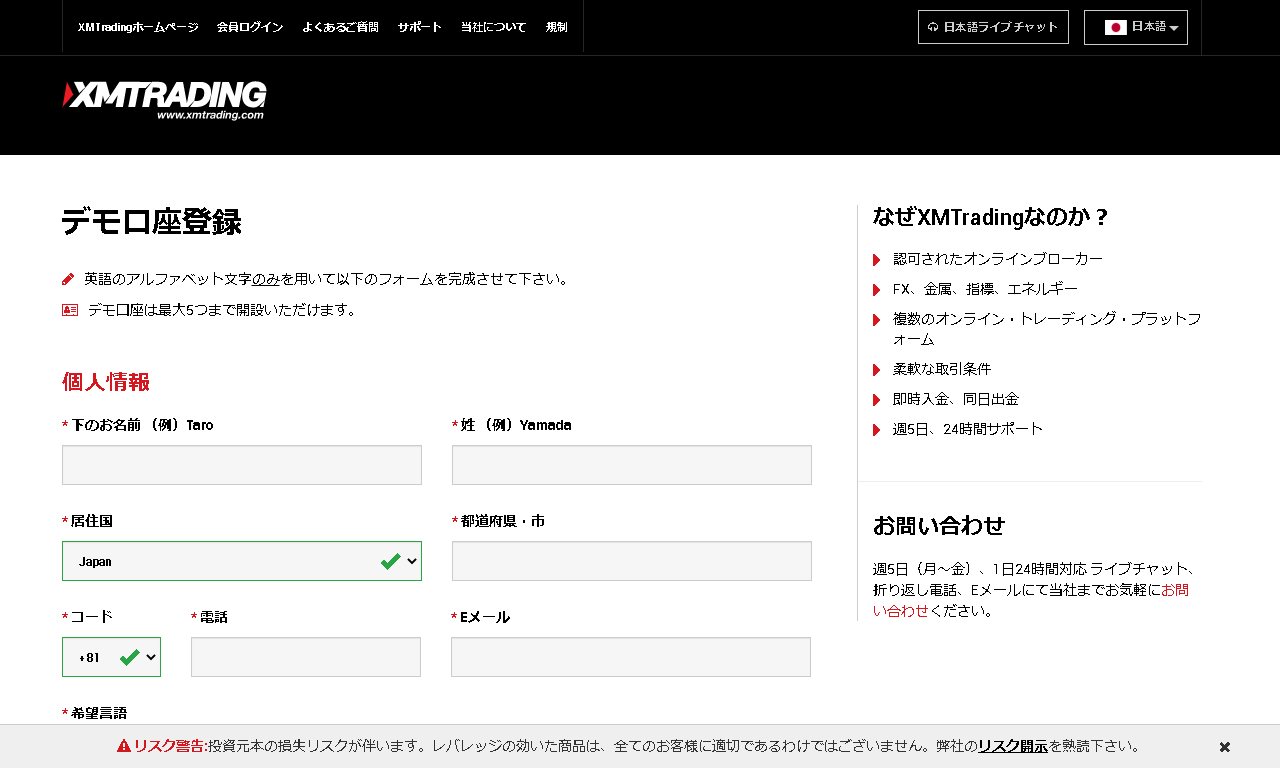Open よくあるご質問 menu
Screen dimensions: 1280x768
(x=340, y=27)
